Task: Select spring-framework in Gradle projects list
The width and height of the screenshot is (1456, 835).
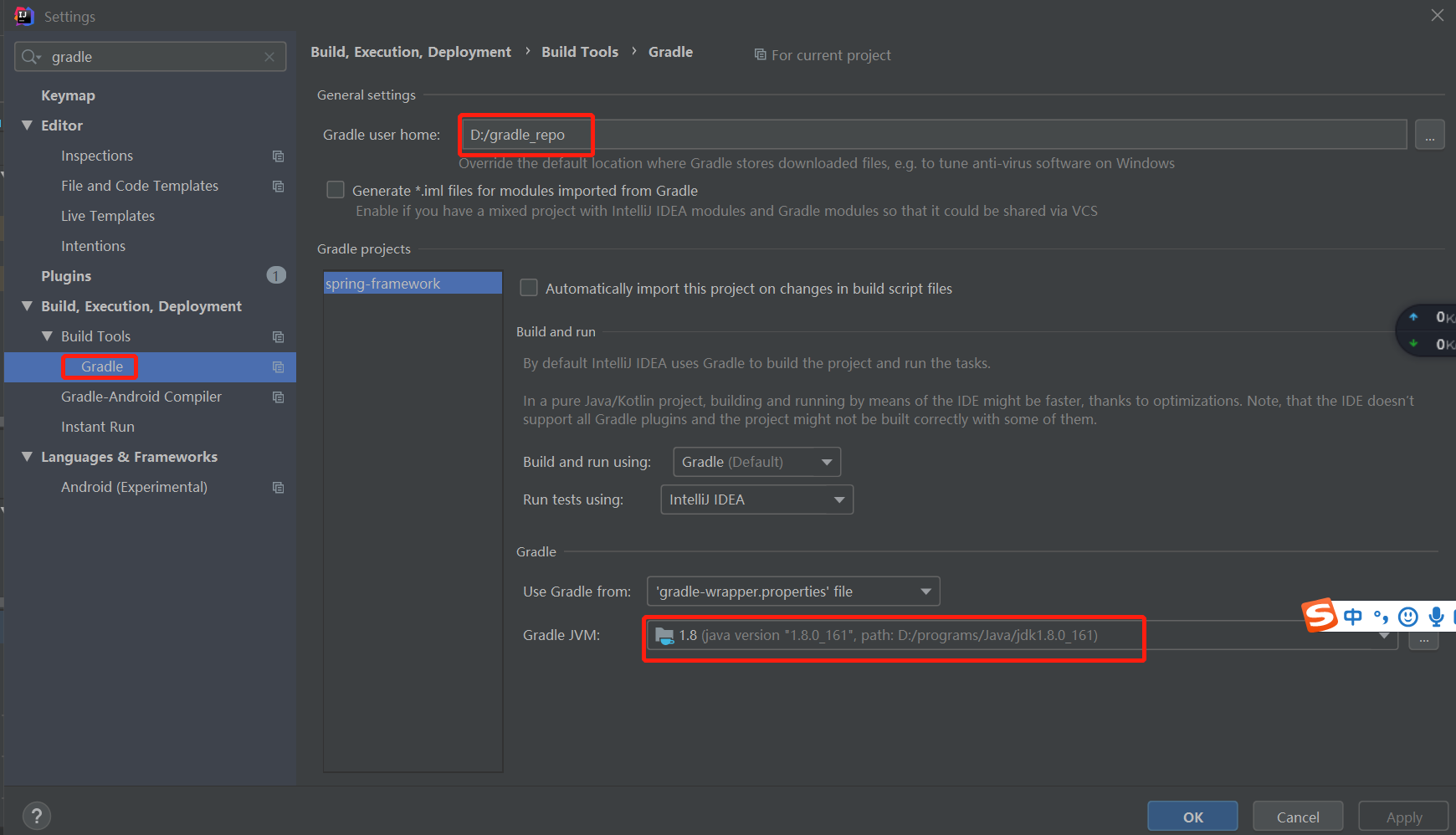Action: (413, 284)
